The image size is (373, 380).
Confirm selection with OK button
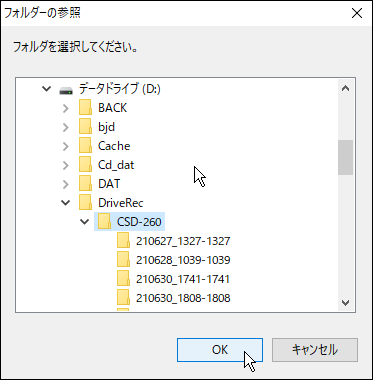coord(220,350)
